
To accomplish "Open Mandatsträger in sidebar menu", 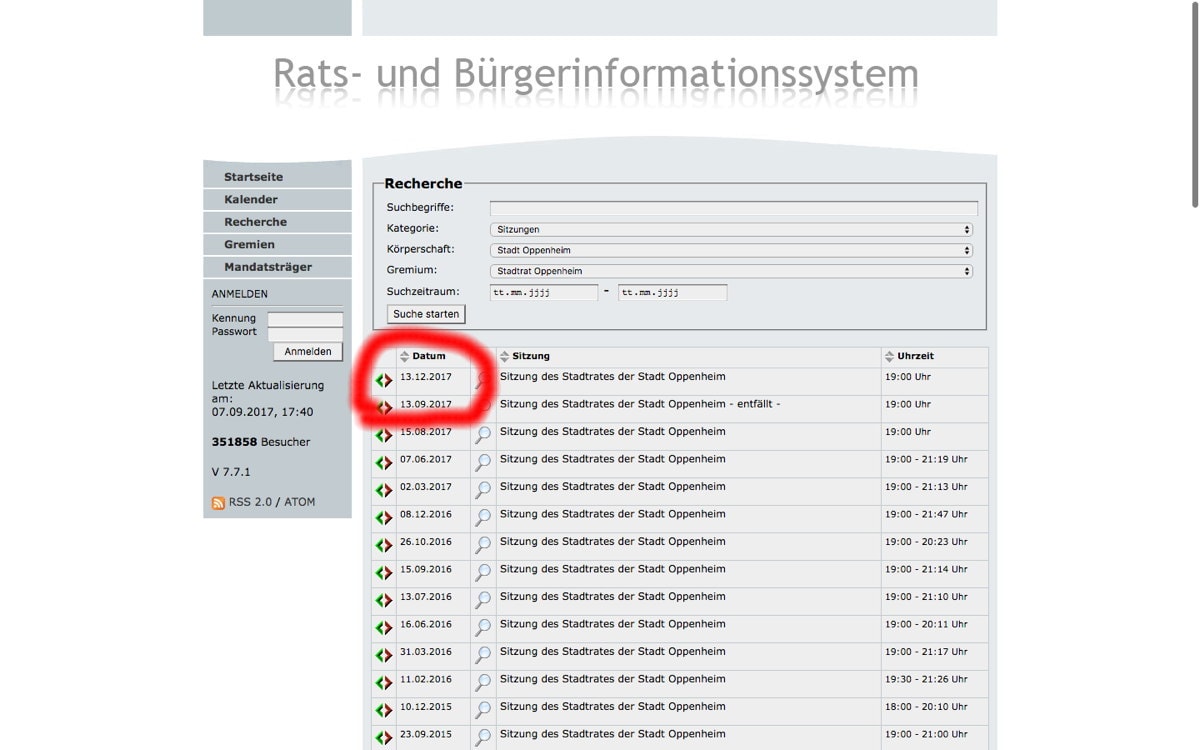I will coord(267,267).
